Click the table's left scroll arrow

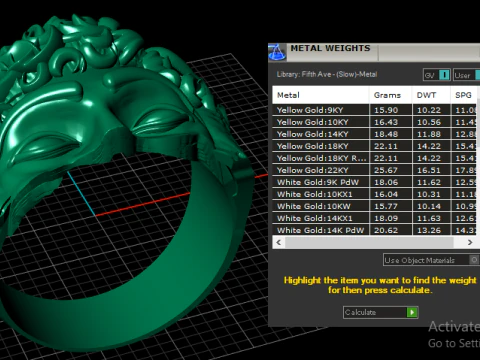[x=279, y=242]
